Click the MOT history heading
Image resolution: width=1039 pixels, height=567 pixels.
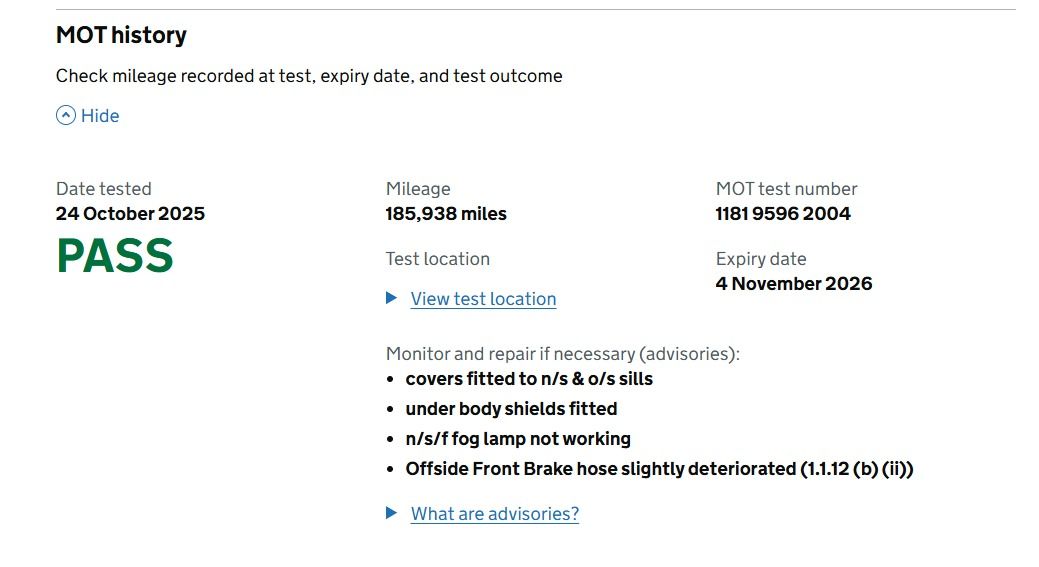[121, 35]
